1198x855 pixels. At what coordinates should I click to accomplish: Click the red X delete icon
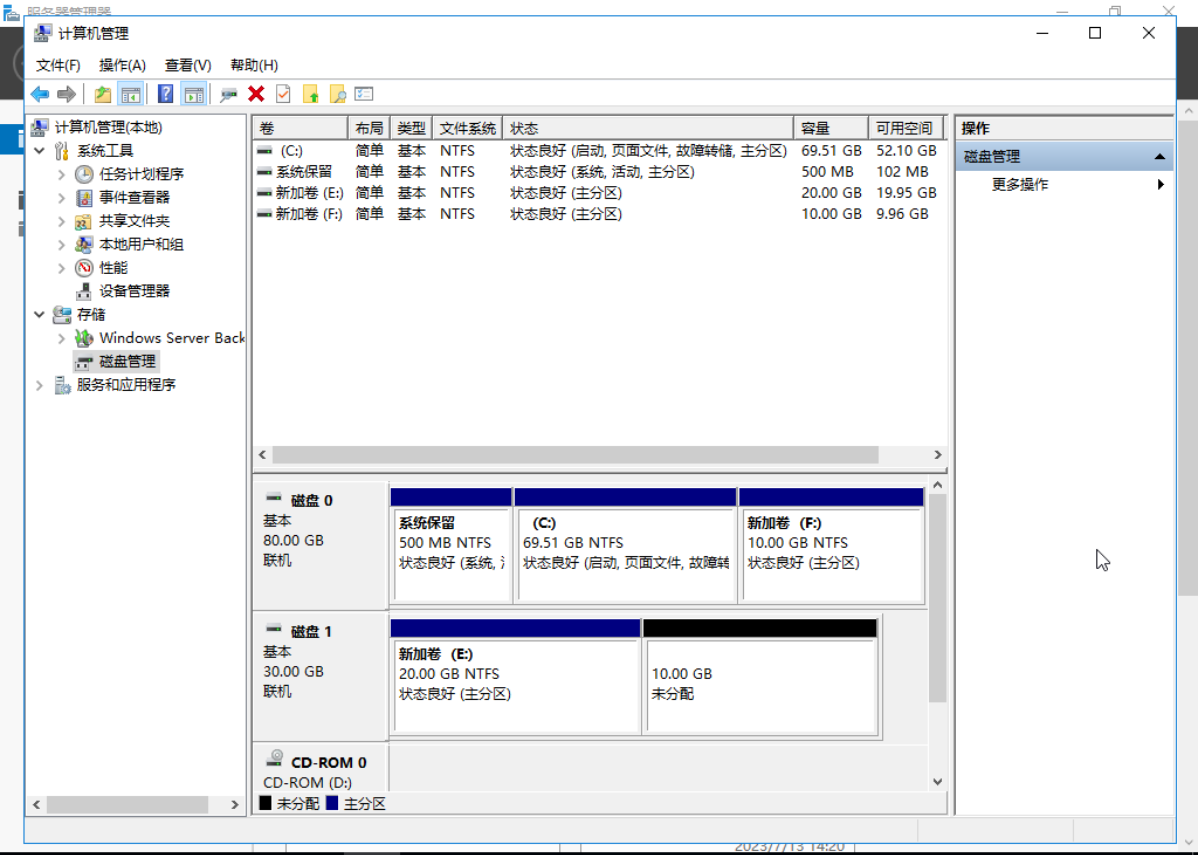pos(256,94)
